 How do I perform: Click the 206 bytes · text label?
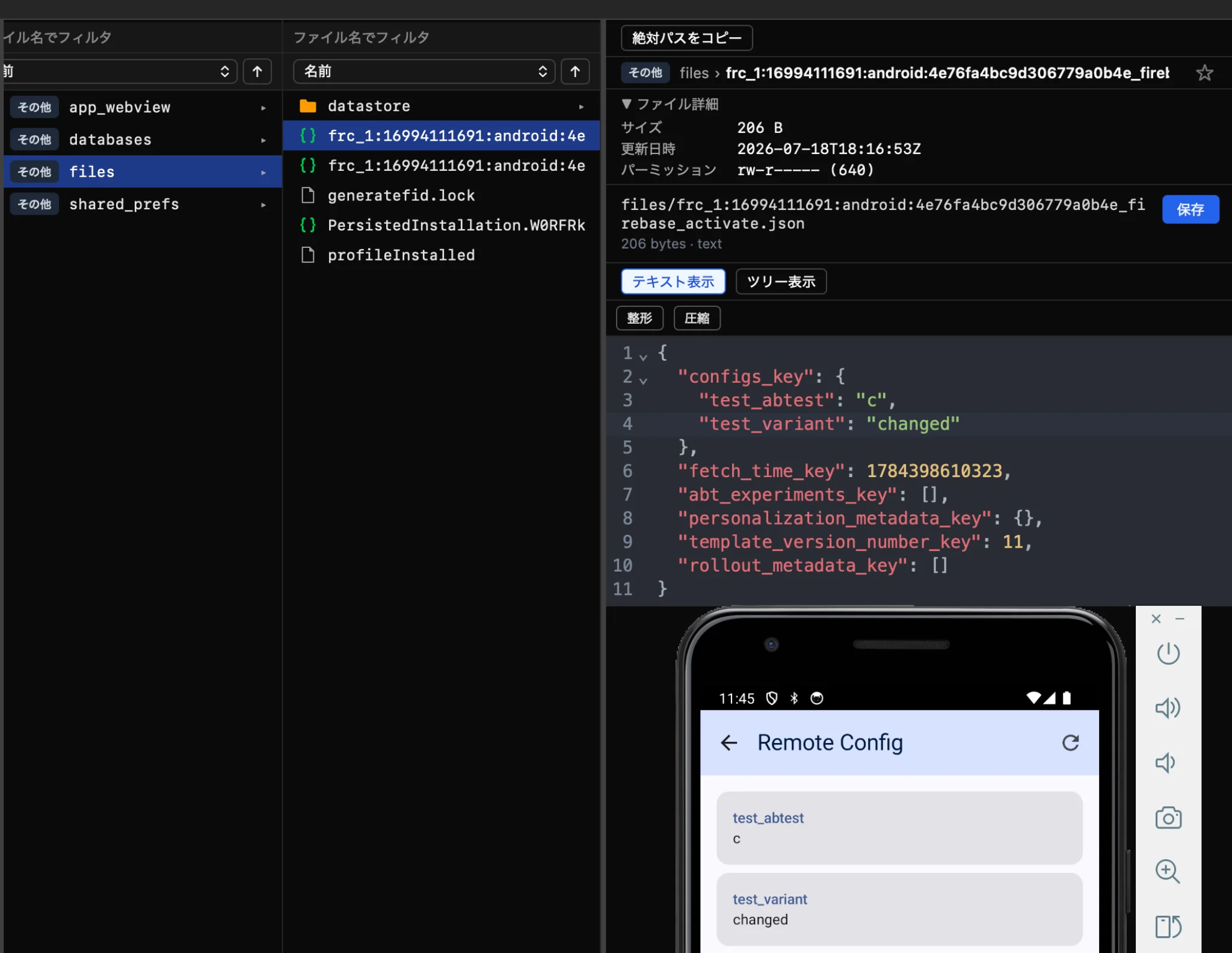[x=671, y=244]
